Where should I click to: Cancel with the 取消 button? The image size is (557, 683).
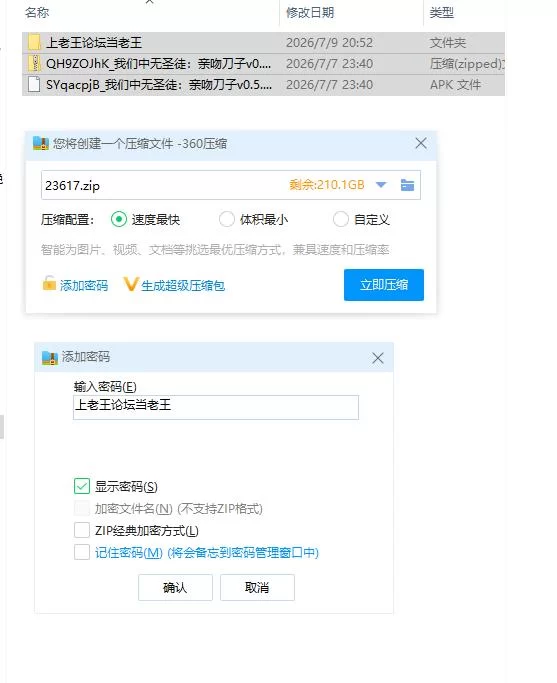[257, 588]
